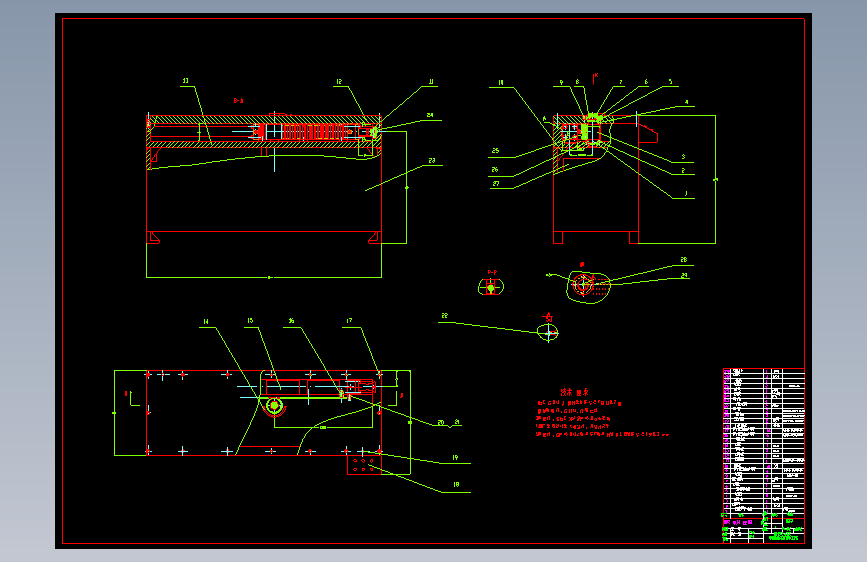Select part callout number 6
Image resolution: width=867 pixels, height=562 pixels.
click(x=646, y=82)
